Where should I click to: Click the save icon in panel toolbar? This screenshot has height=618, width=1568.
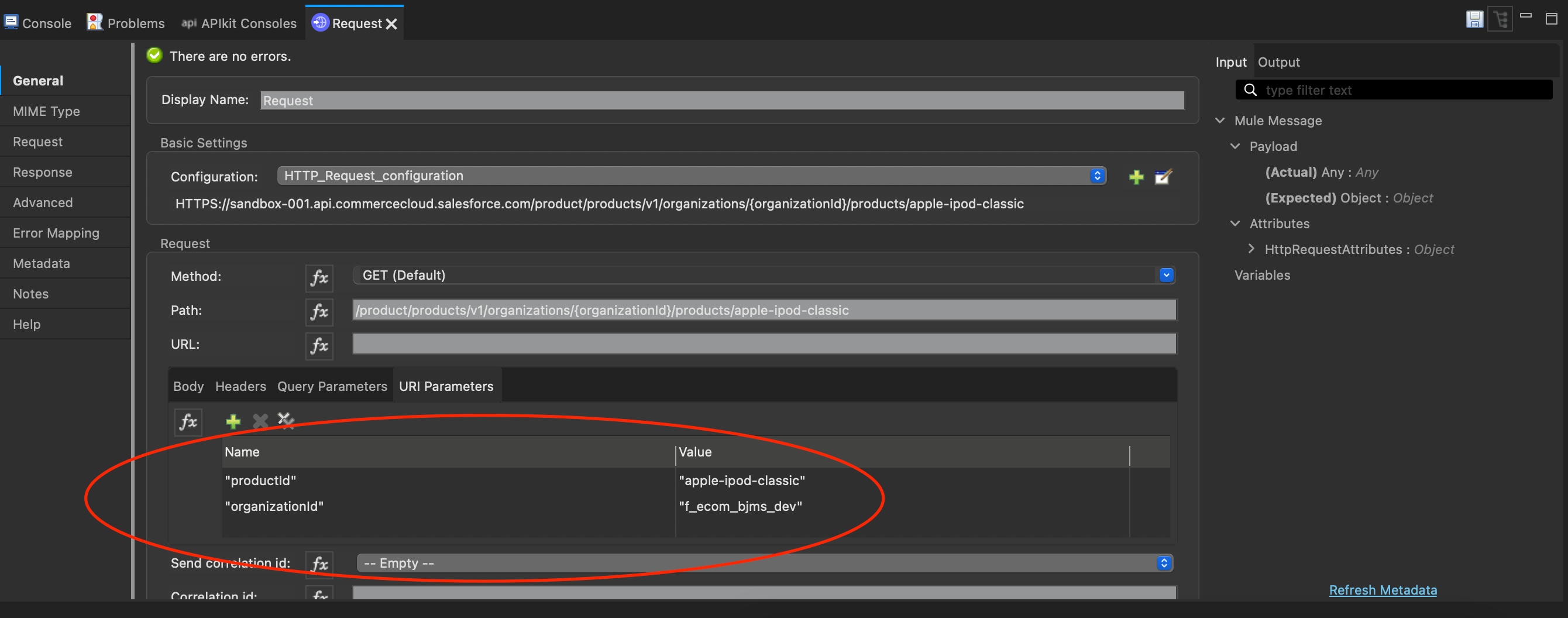click(1474, 19)
